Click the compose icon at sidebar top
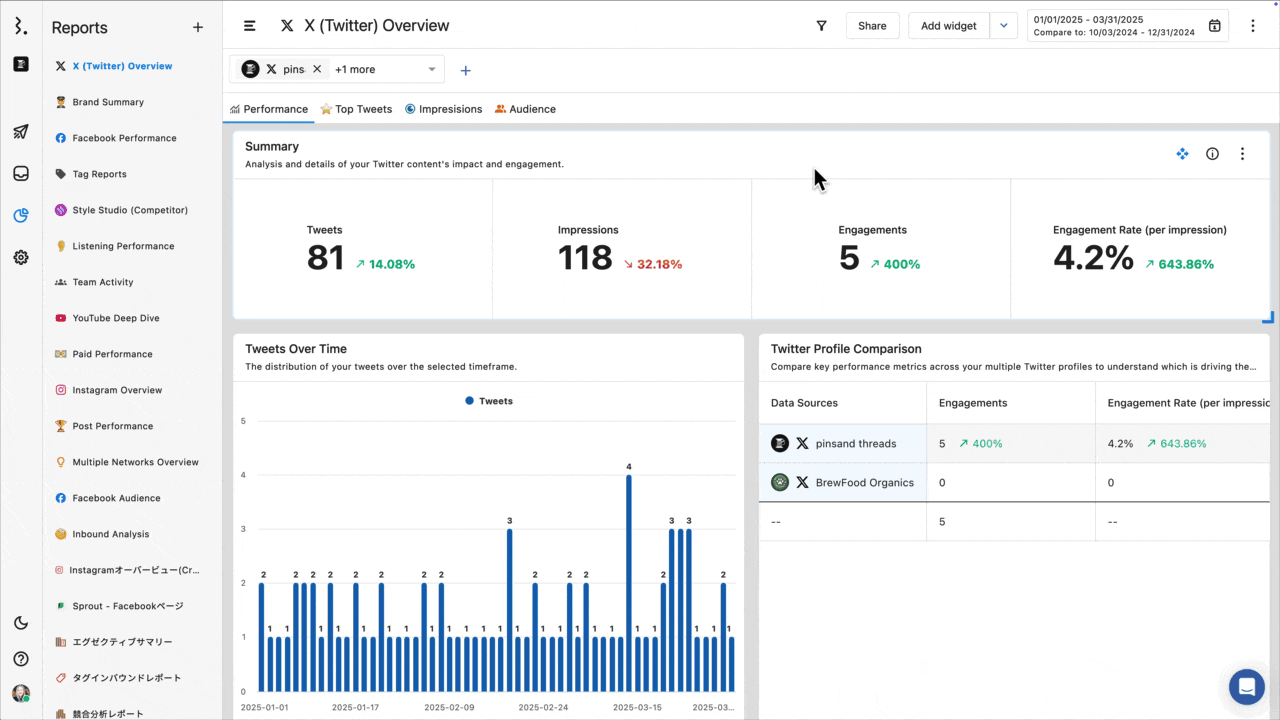This screenshot has height=720, width=1280. (20, 65)
